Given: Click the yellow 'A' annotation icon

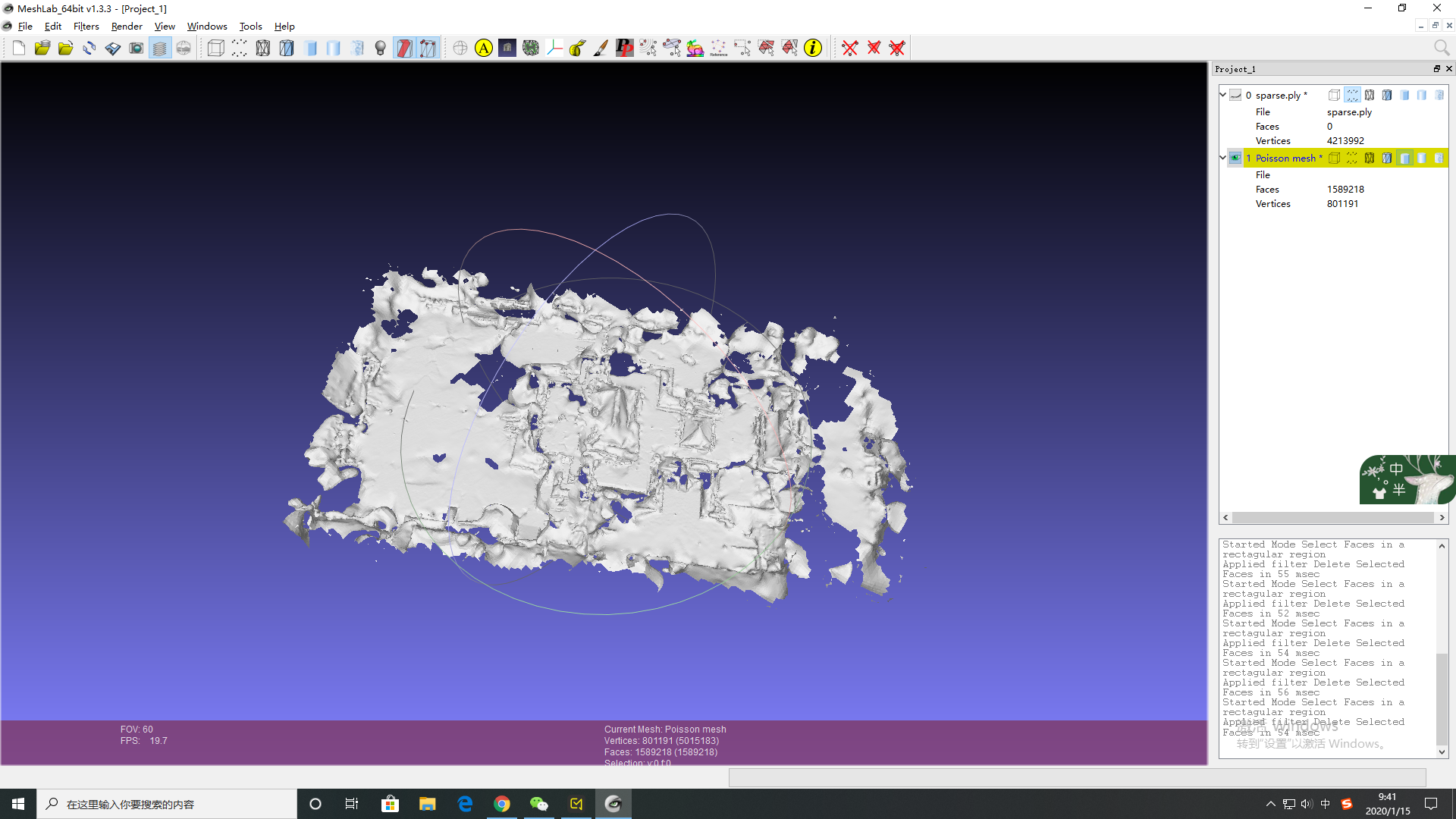Looking at the screenshot, I should tap(484, 49).
